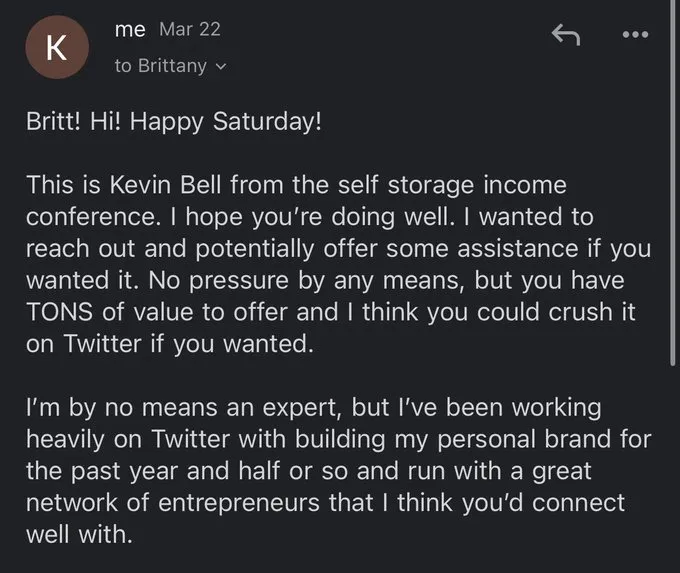The width and height of the screenshot is (680, 573).
Task: Click the final line "well with."
Action: (79, 534)
